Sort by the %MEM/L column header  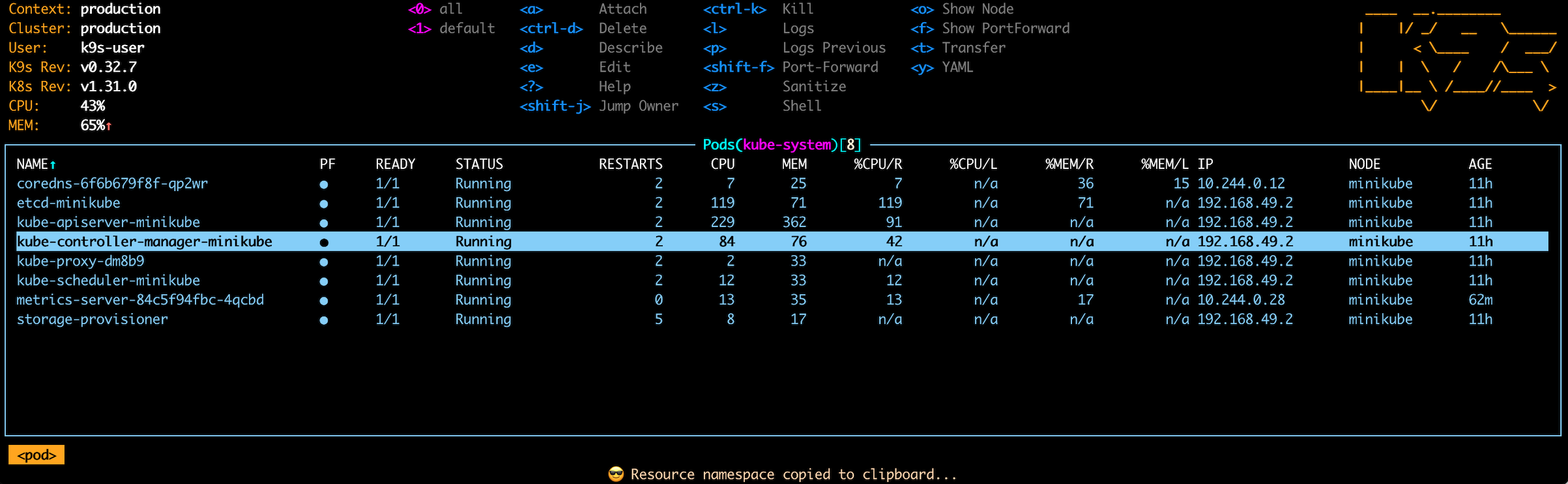coord(1165,164)
